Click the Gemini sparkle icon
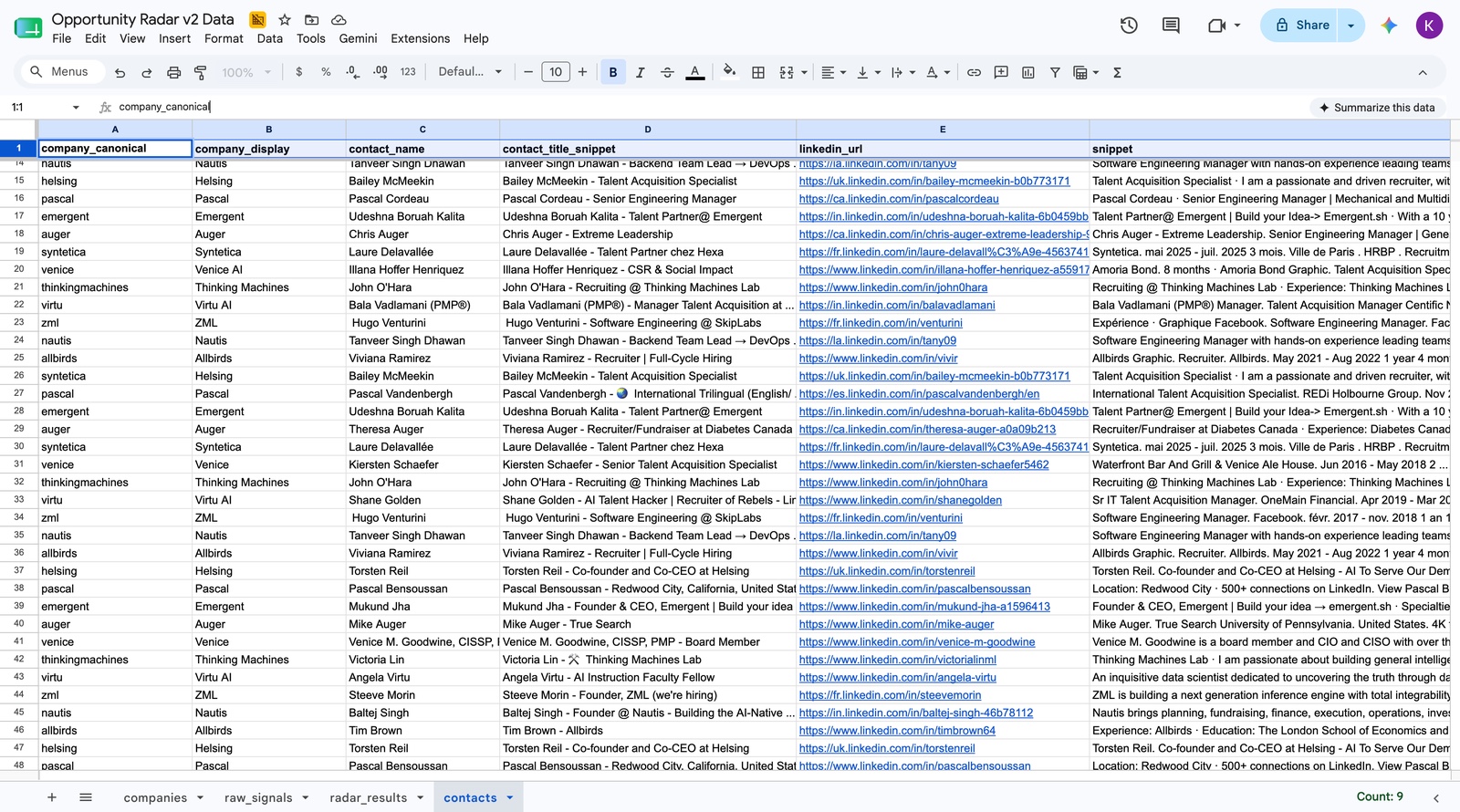 (x=1389, y=26)
